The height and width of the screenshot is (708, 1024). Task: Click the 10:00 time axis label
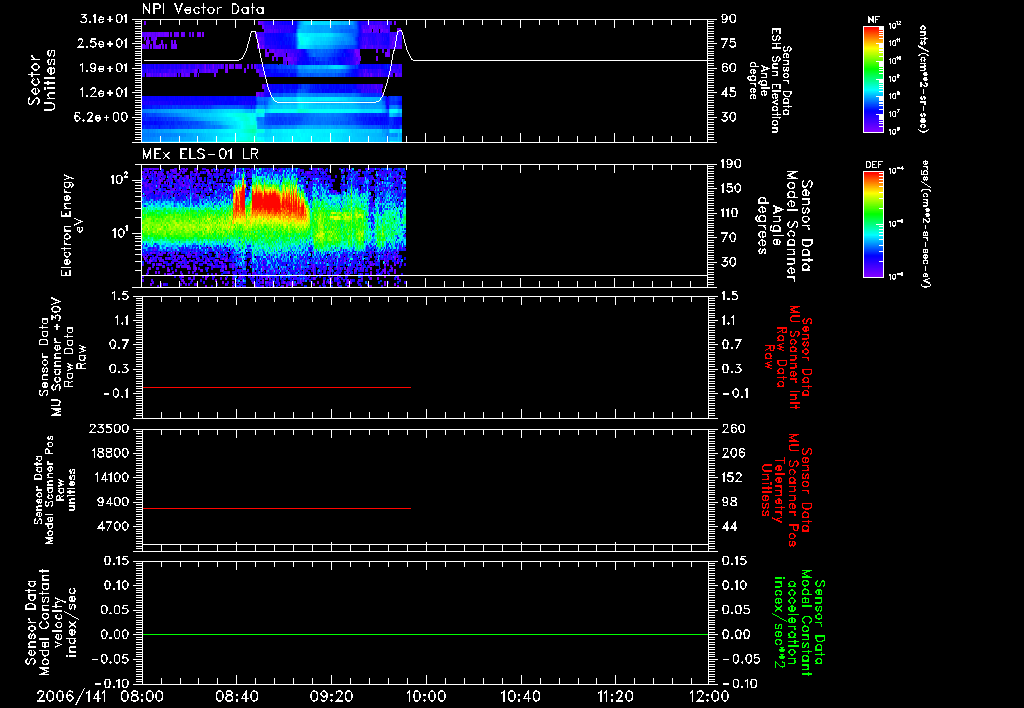pos(426,696)
